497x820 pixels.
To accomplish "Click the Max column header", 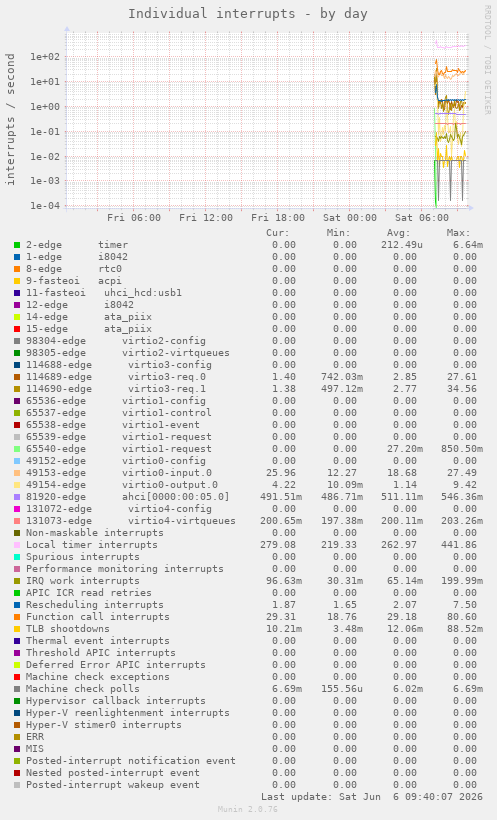I will [458, 233].
